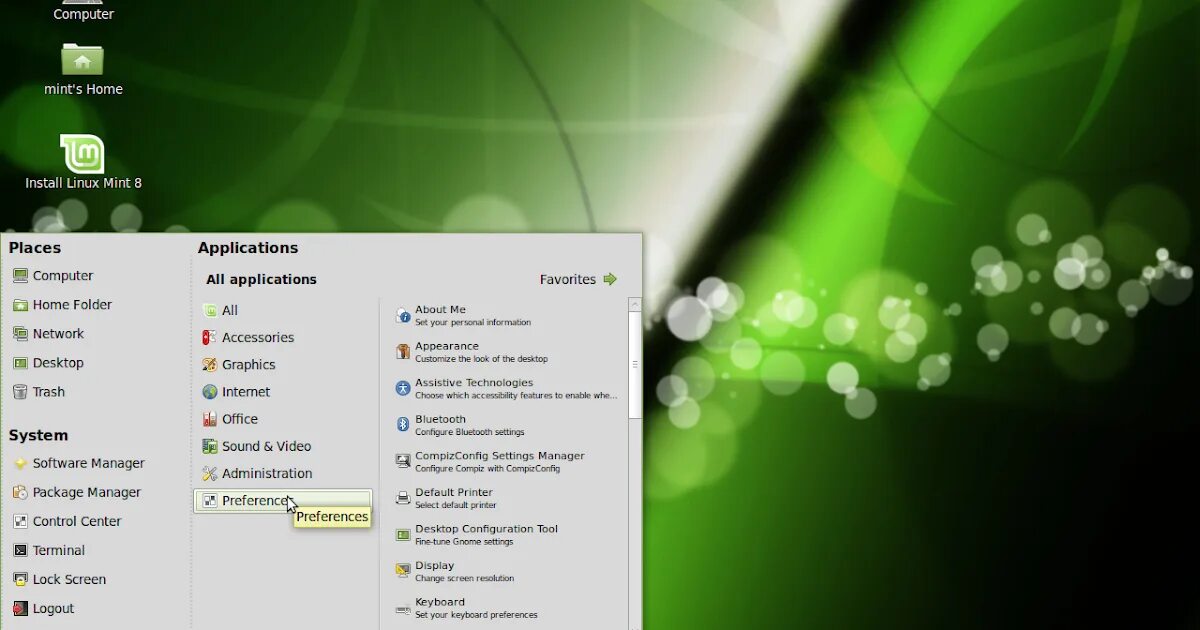This screenshot has height=630, width=1200.
Task: Select the All category
Action: coord(283,310)
